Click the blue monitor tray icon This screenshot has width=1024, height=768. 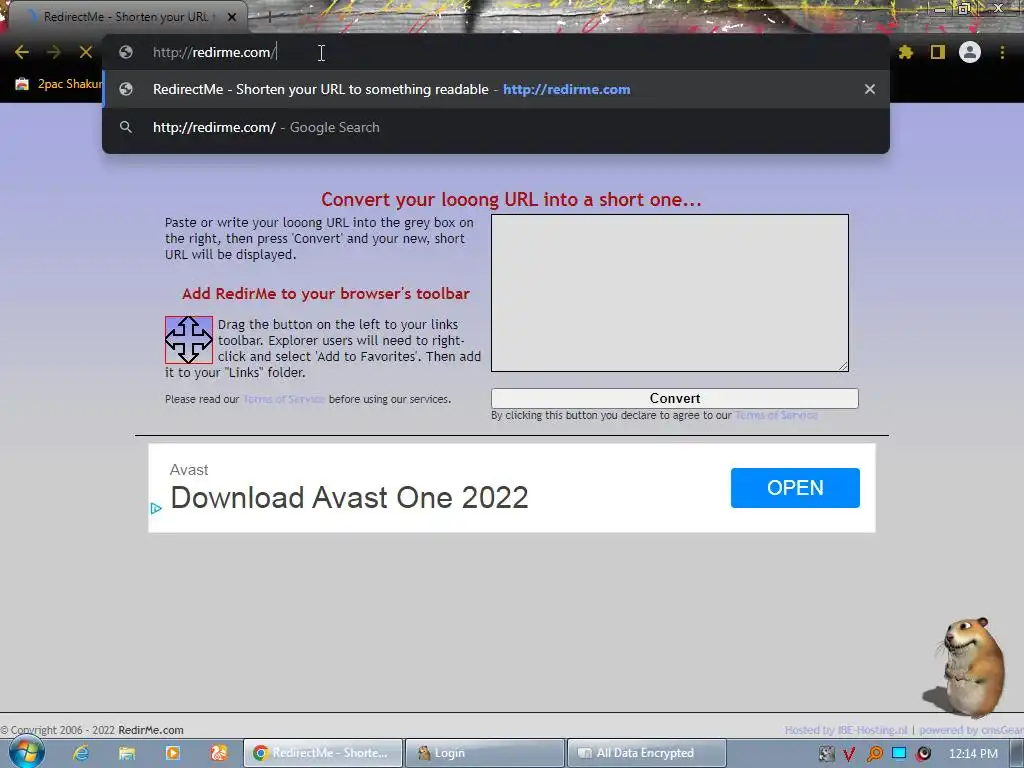[x=899, y=754]
